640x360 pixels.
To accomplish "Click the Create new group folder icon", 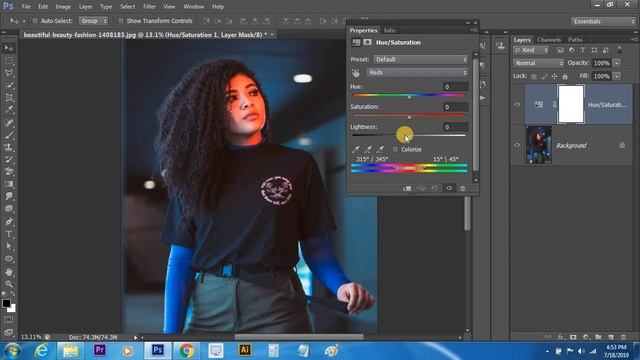I will tap(598, 337).
